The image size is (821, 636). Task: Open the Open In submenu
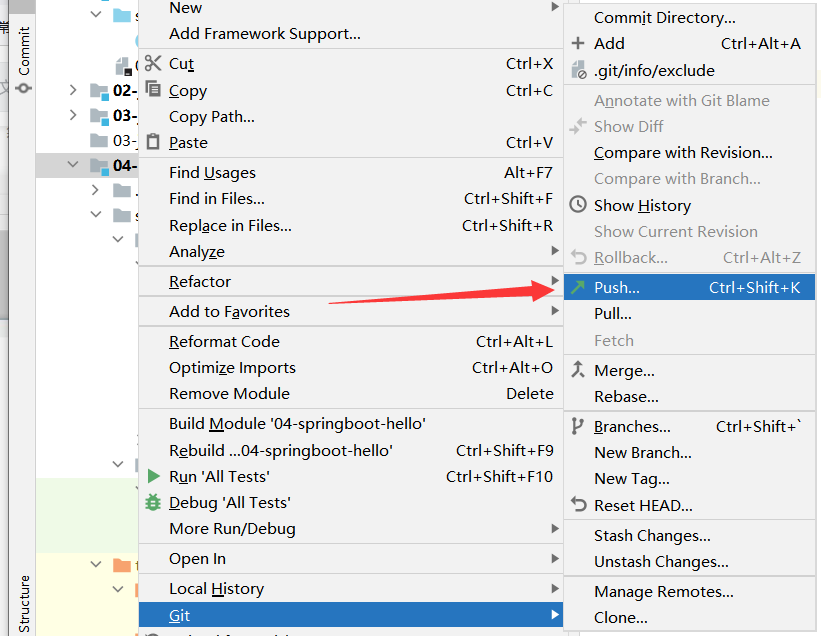[351, 559]
